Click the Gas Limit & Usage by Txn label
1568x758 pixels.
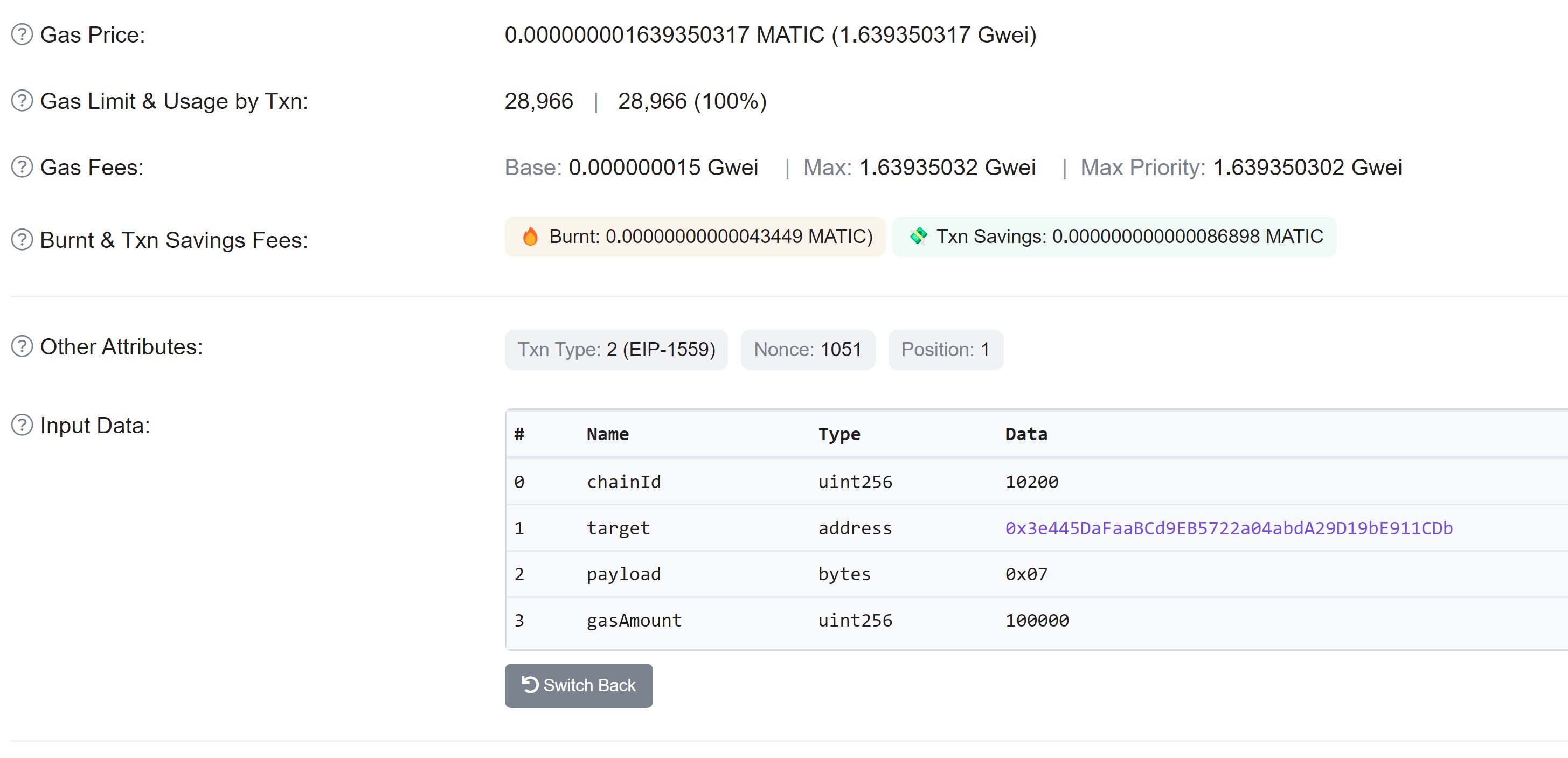pyautogui.click(x=174, y=102)
